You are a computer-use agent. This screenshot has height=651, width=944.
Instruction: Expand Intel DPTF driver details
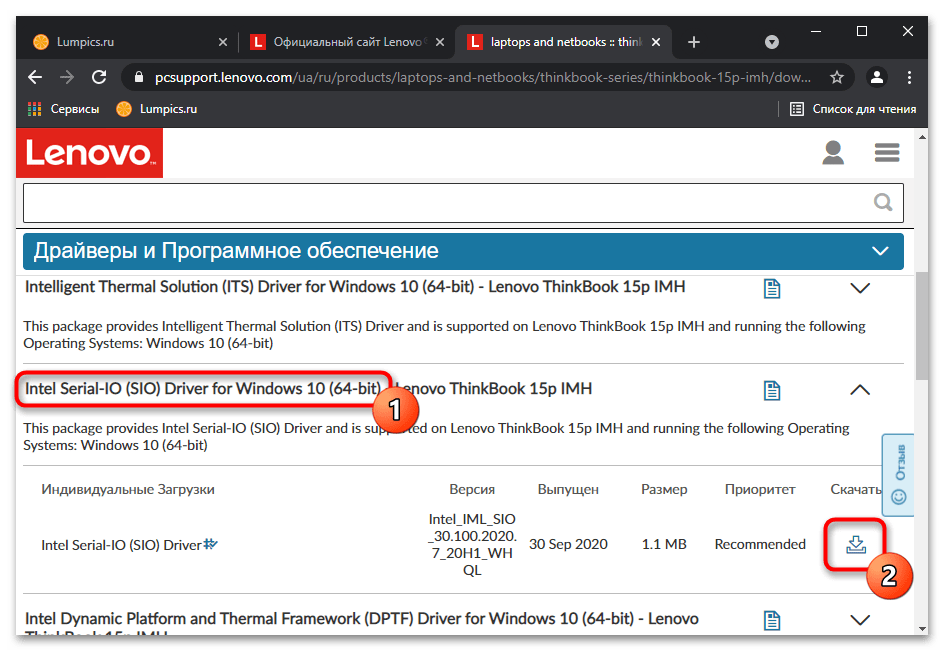pyautogui.click(x=860, y=620)
